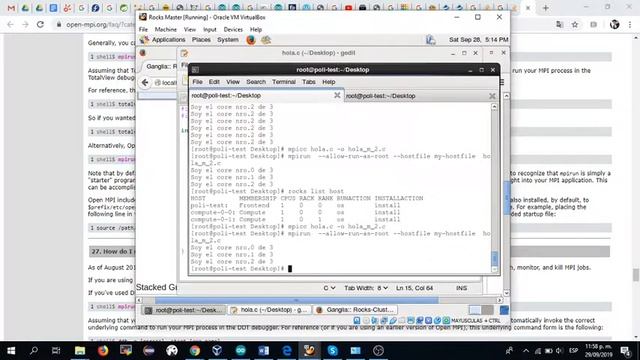The height and width of the screenshot is (360, 640).
Task: Click the gedit document icon in its title bar
Action: pyautogui.click(x=184, y=53)
